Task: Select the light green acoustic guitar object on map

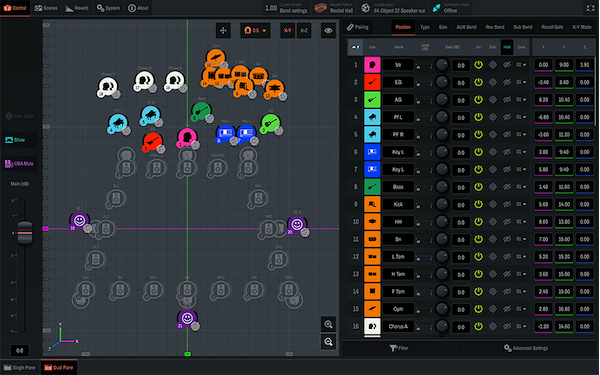Action: tap(271, 124)
